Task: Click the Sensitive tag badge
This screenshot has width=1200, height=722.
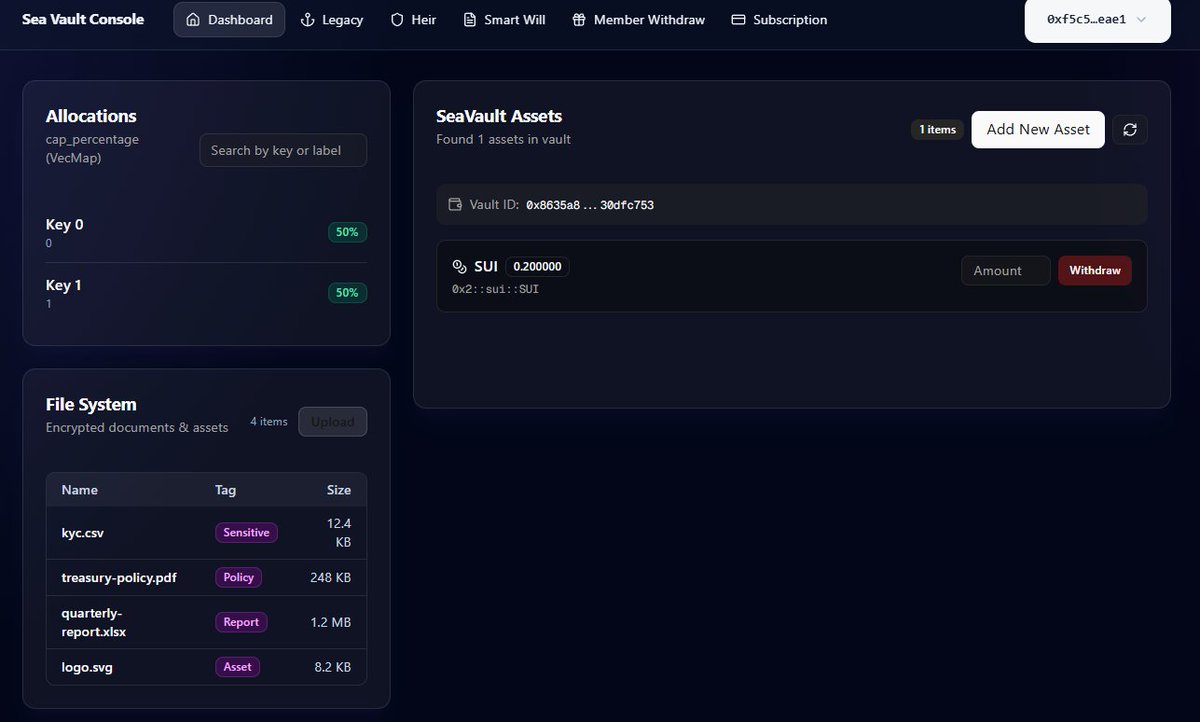Action: click(246, 533)
